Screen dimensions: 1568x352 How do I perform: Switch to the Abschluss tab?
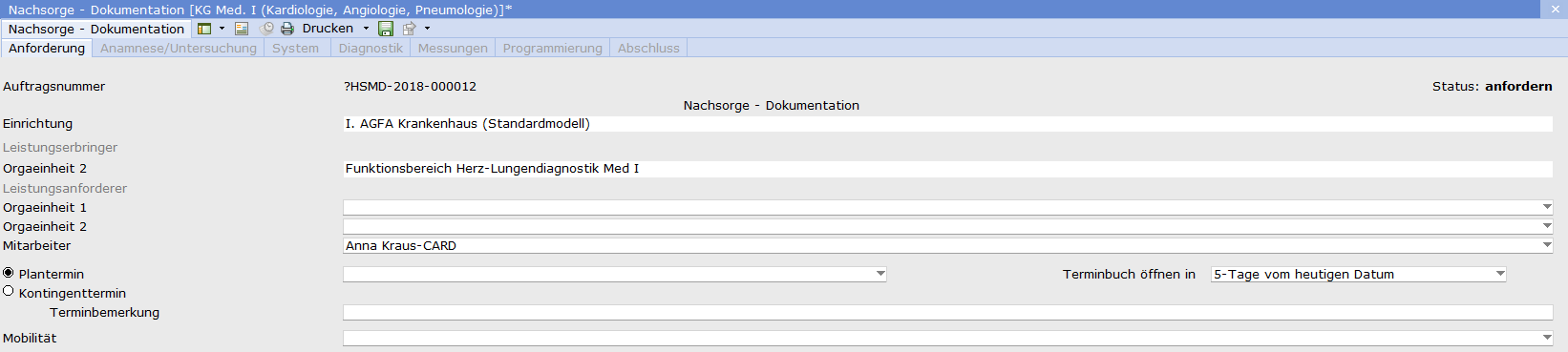[648, 48]
